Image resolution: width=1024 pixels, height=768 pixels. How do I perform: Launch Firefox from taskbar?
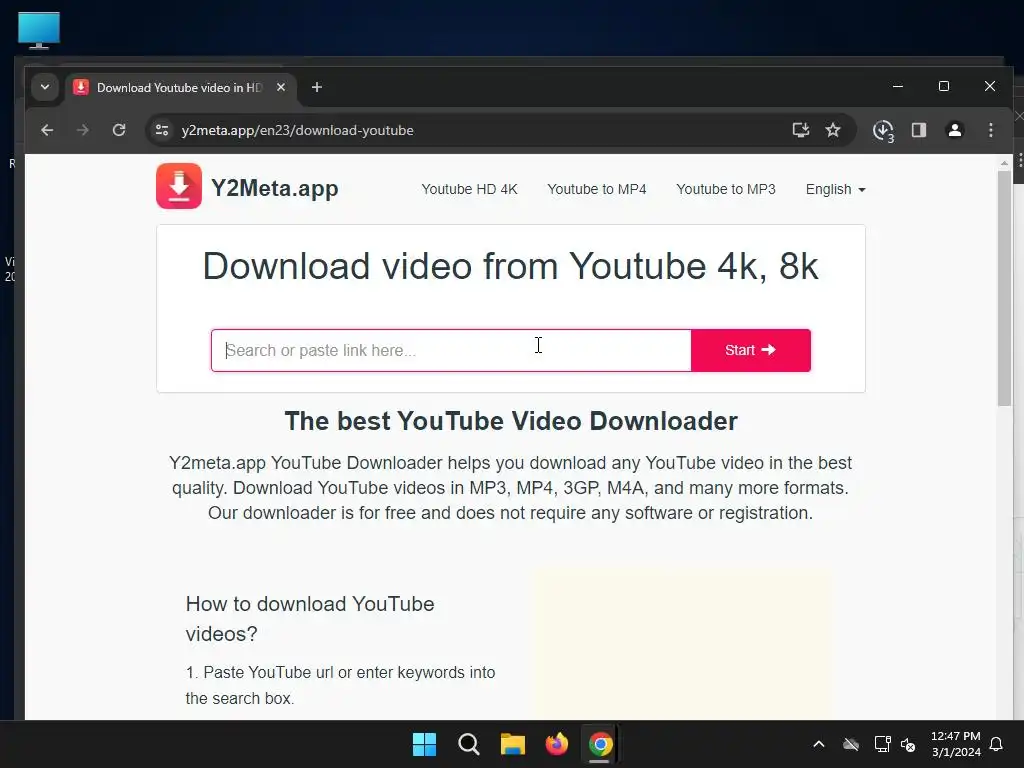click(556, 744)
